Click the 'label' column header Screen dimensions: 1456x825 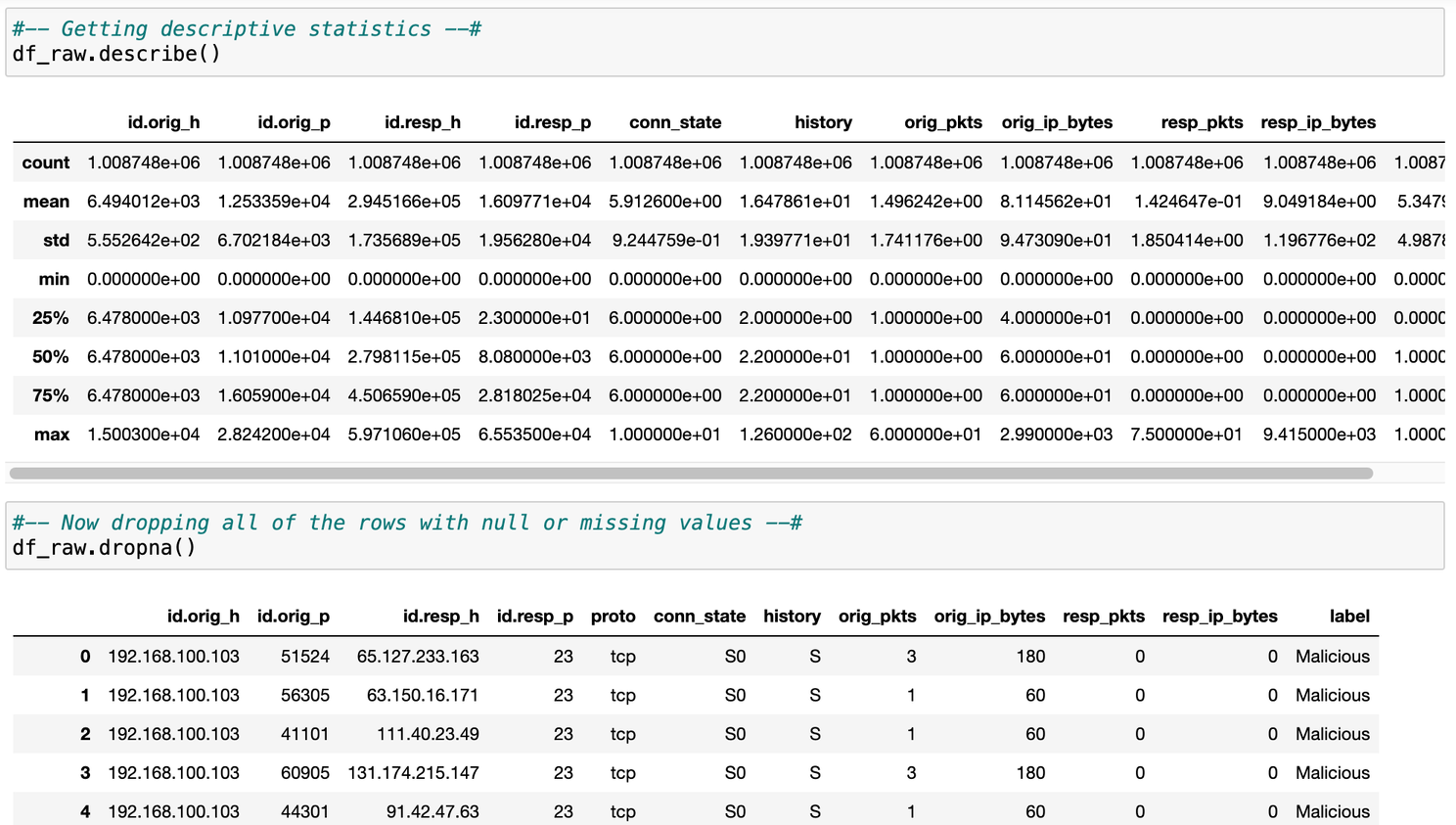(x=1348, y=617)
